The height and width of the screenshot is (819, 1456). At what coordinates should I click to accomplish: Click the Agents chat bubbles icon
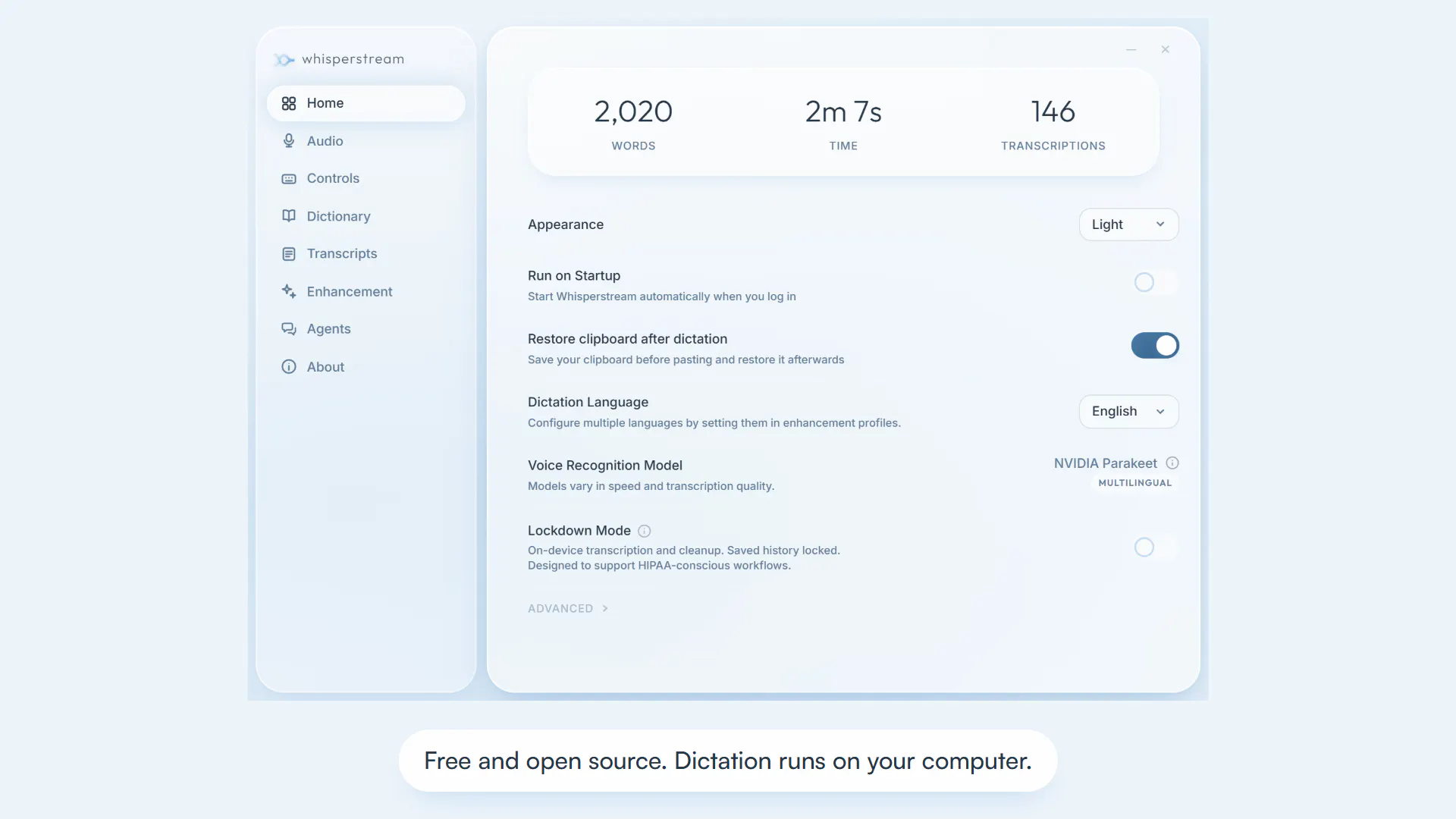tap(289, 329)
